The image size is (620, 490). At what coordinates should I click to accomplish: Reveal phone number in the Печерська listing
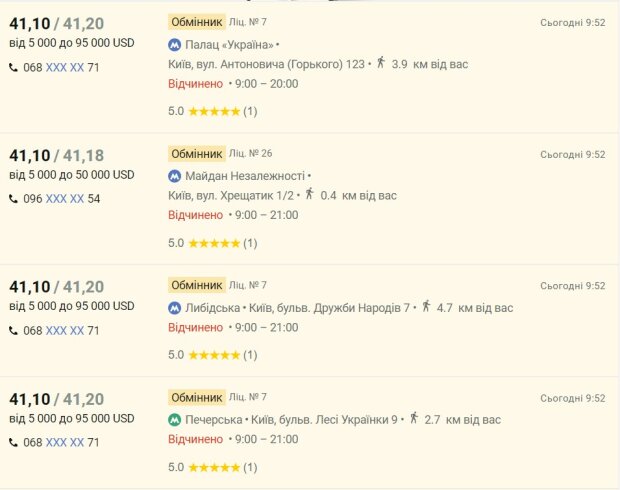coord(65,443)
